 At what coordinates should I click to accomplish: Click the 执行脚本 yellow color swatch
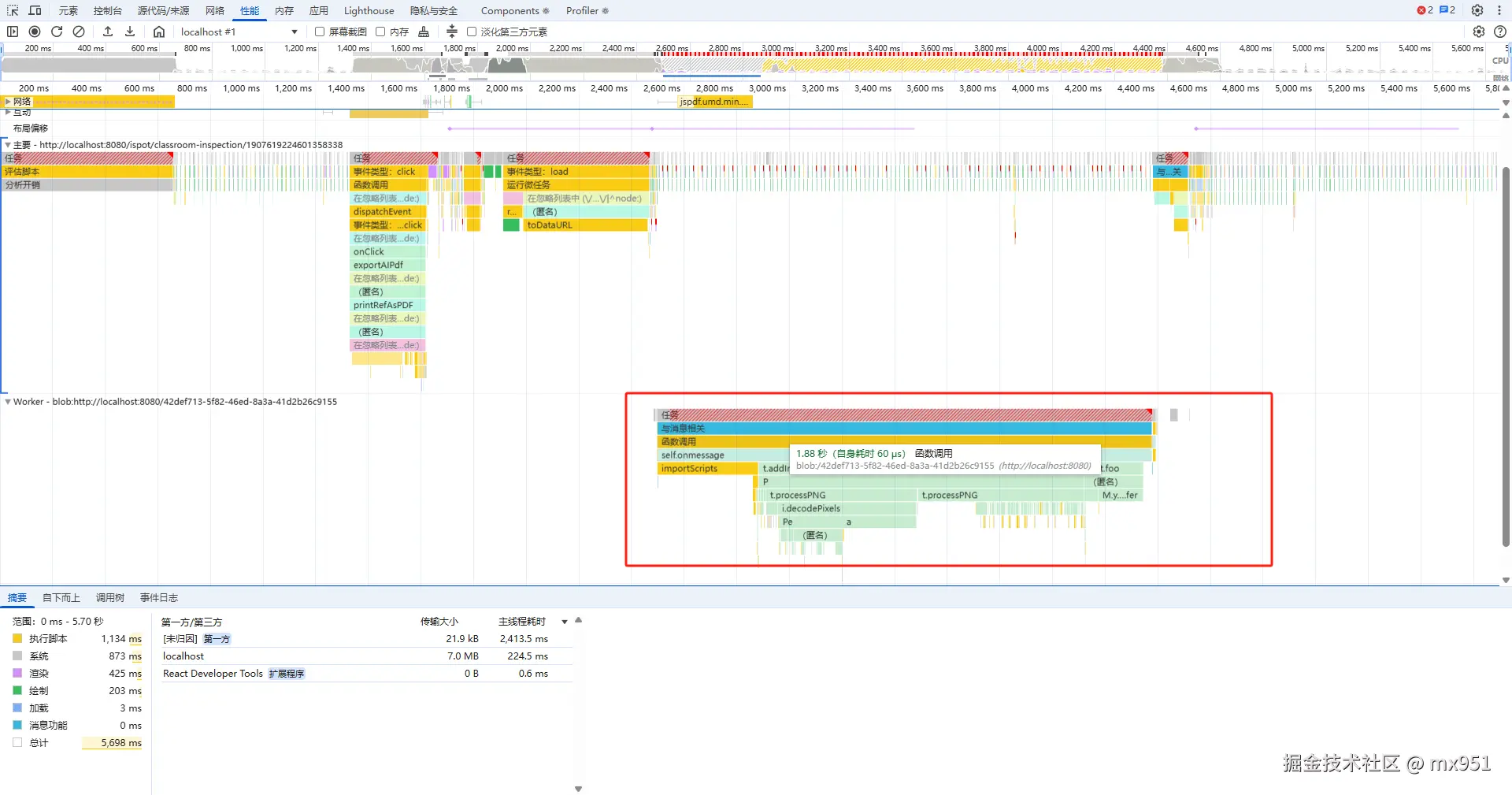point(17,639)
